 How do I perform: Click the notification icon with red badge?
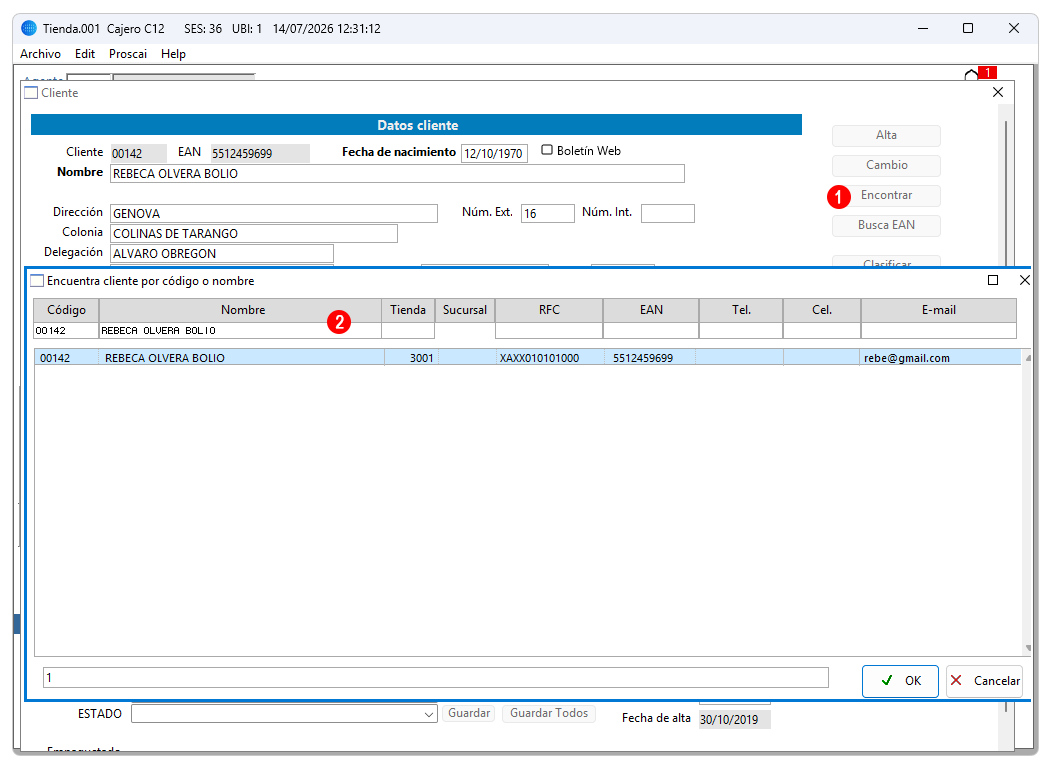[x=979, y=73]
